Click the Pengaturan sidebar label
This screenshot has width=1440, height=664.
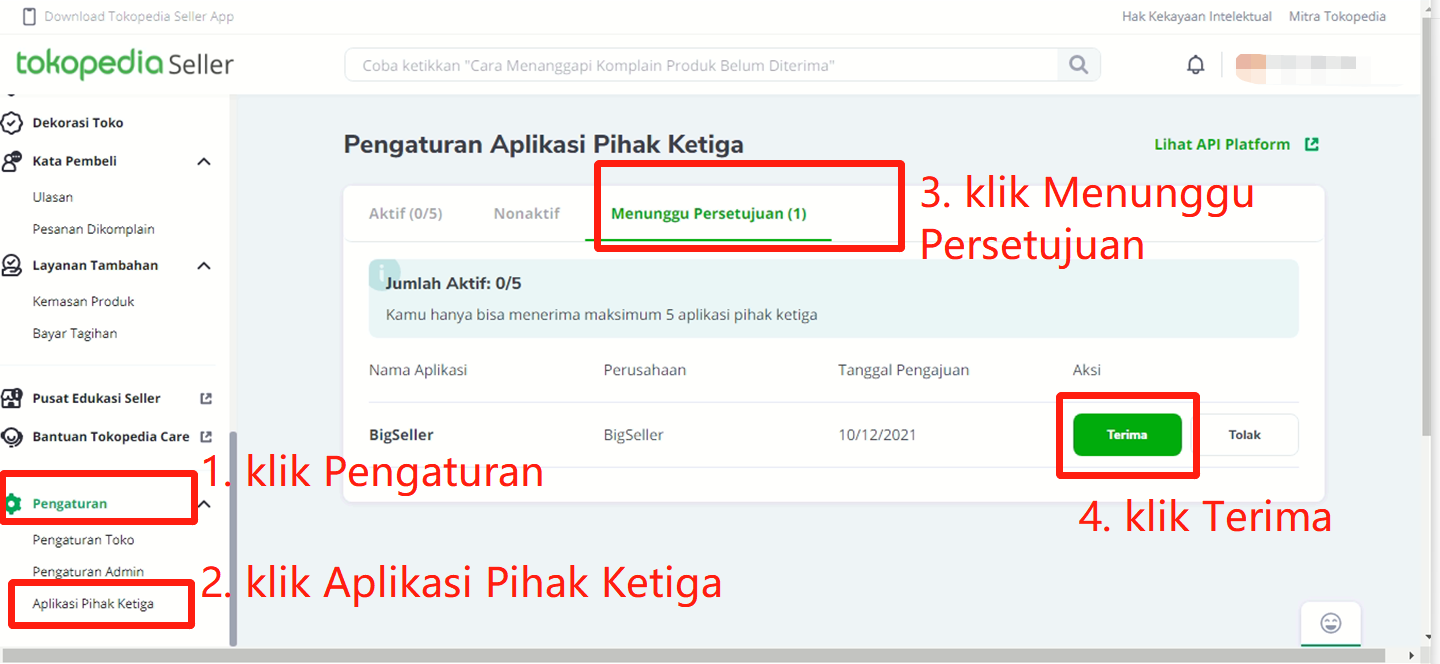click(x=69, y=504)
